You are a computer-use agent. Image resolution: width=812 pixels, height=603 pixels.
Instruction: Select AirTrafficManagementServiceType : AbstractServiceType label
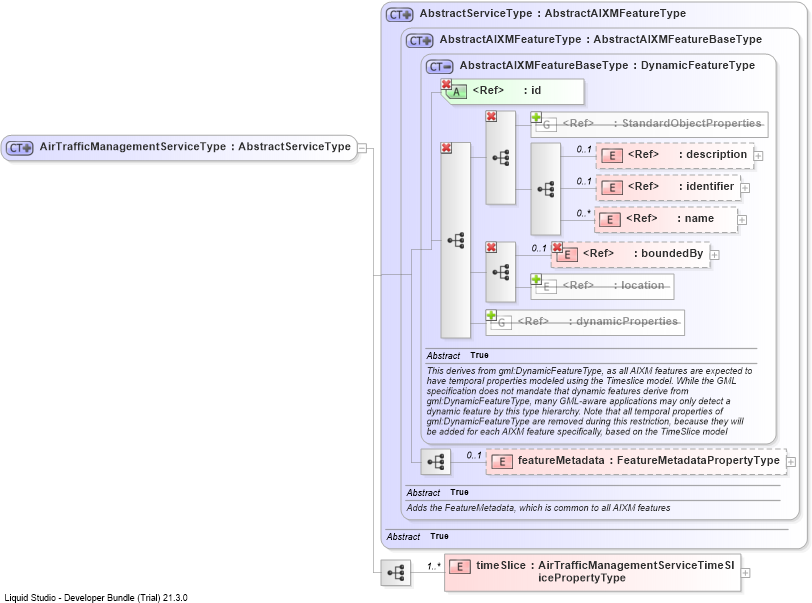pos(195,147)
